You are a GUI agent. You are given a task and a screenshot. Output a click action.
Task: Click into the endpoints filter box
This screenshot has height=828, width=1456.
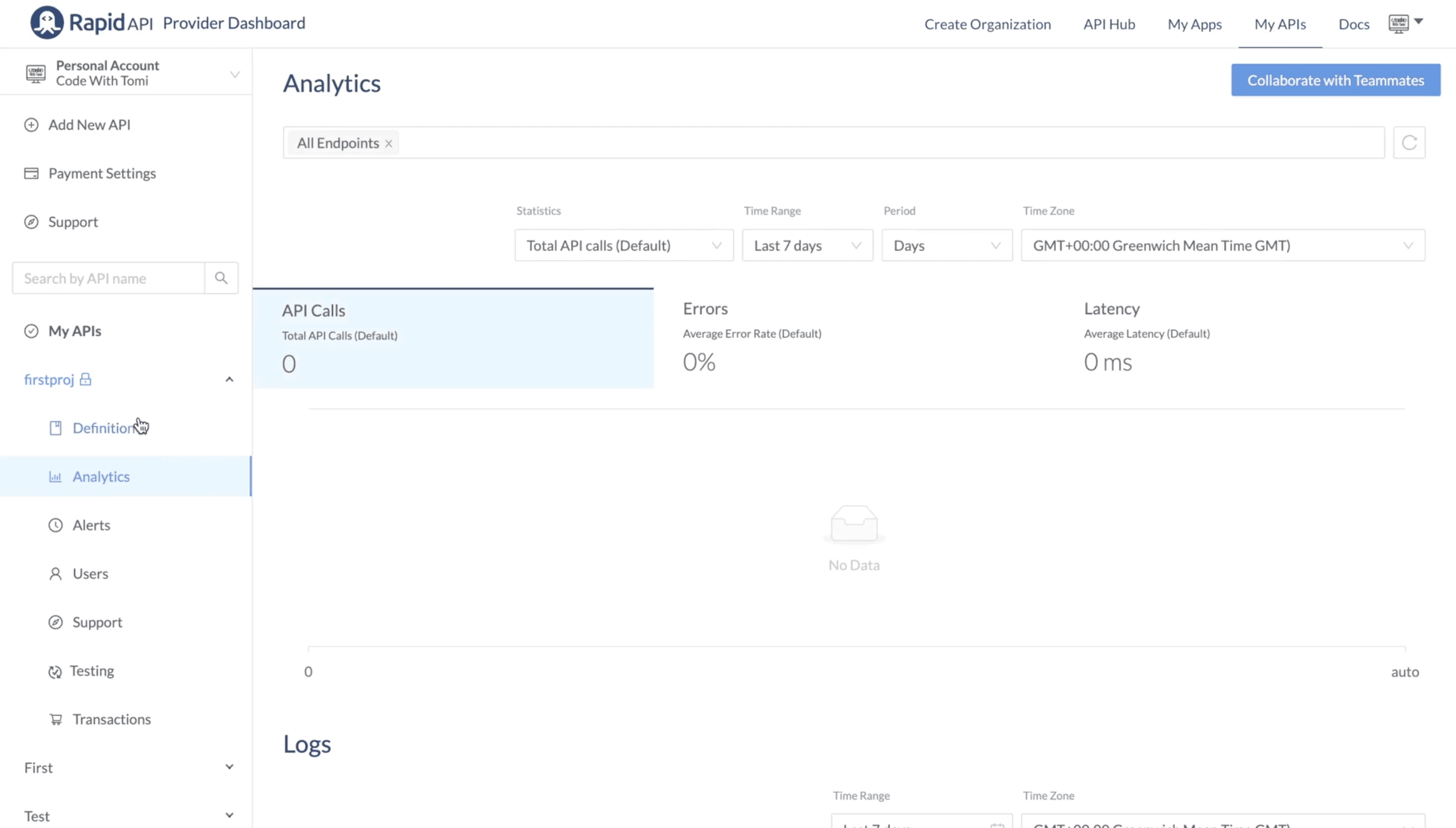point(834,143)
